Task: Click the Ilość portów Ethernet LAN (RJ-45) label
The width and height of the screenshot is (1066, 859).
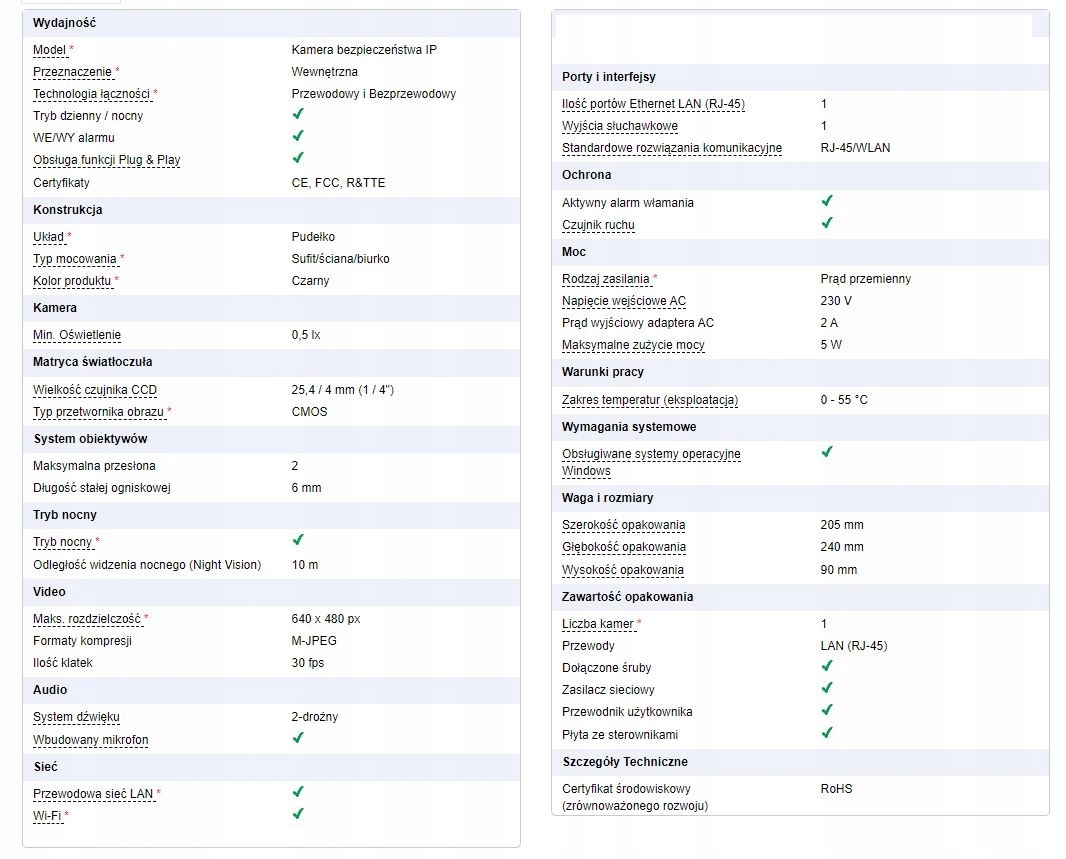Action: [653, 104]
